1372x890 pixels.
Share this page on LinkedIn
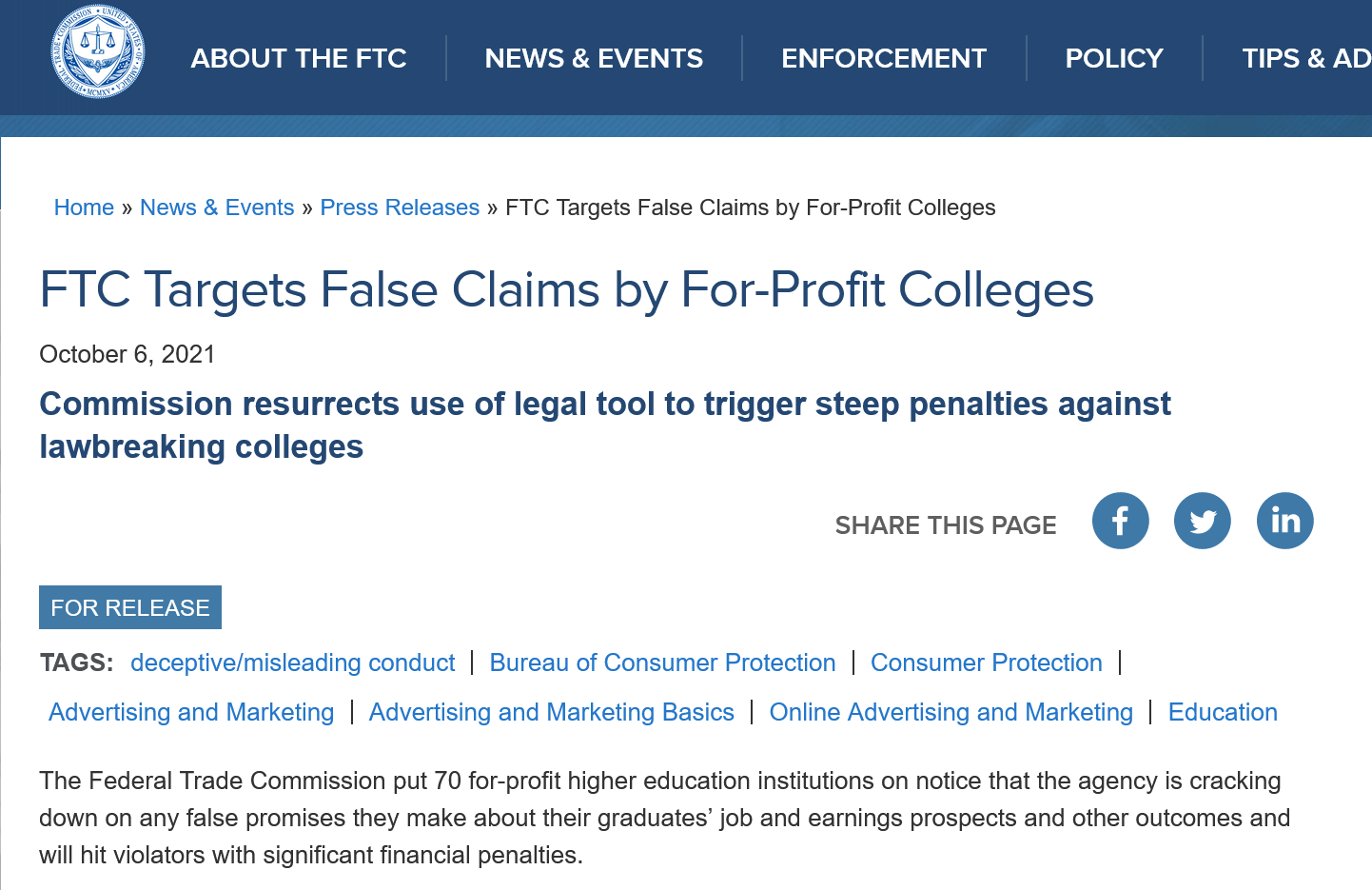coord(1284,521)
